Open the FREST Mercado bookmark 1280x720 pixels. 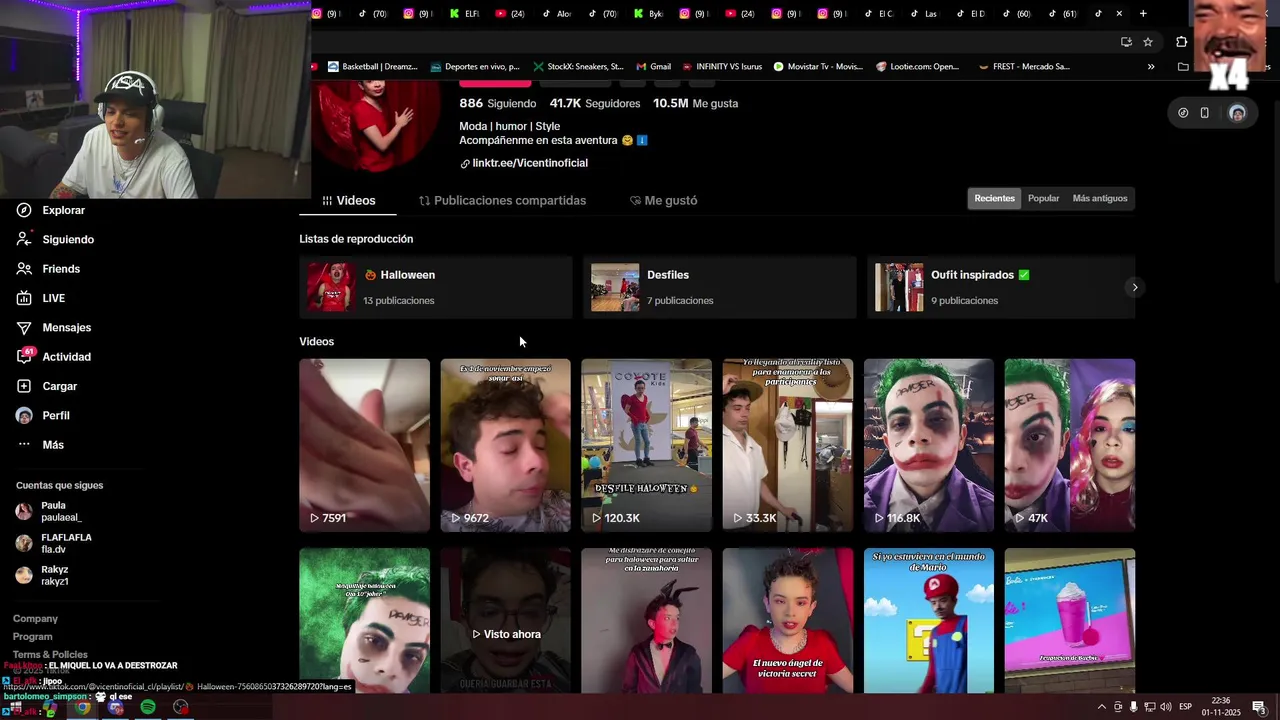(x=1024, y=67)
